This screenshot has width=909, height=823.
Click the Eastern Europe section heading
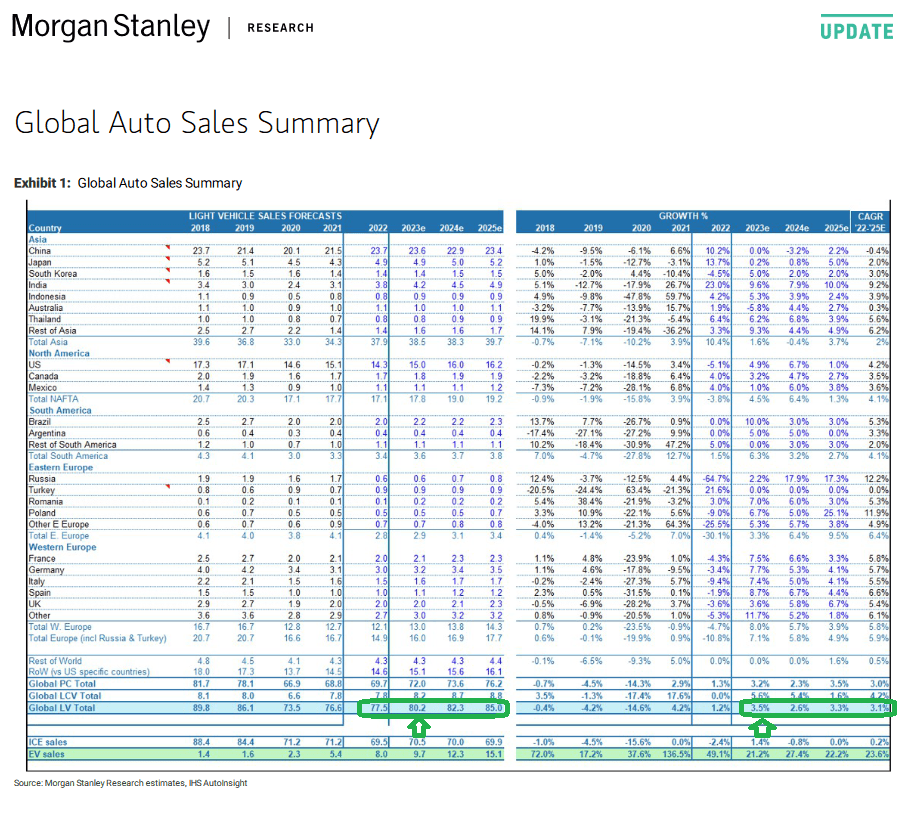[61, 467]
